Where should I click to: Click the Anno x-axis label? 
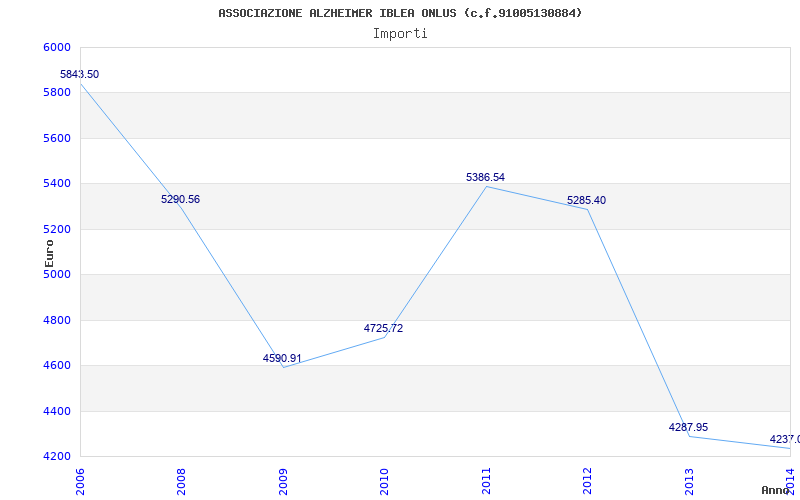[776, 491]
